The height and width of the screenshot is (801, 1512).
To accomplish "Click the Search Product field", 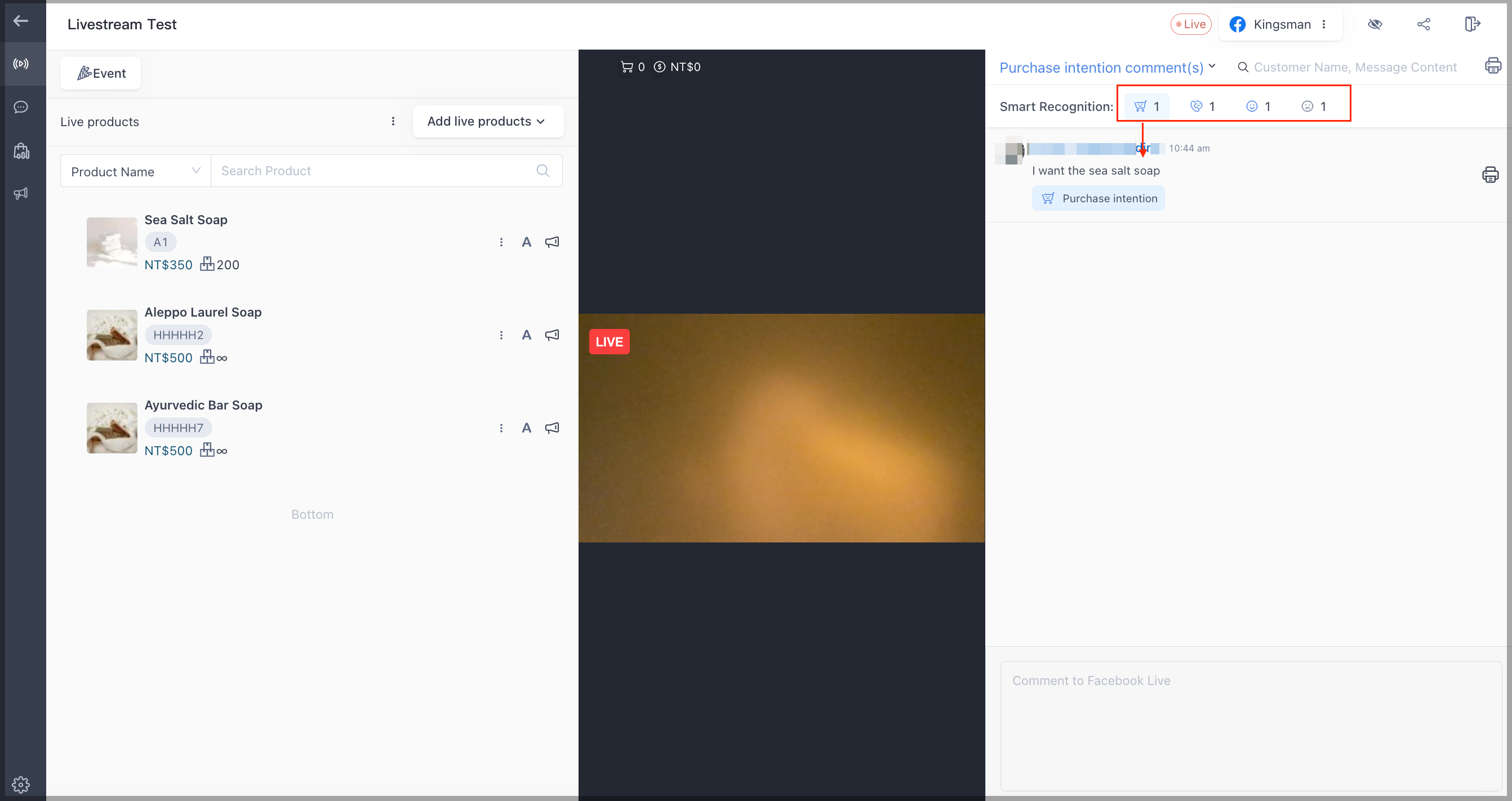I will point(373,171).
